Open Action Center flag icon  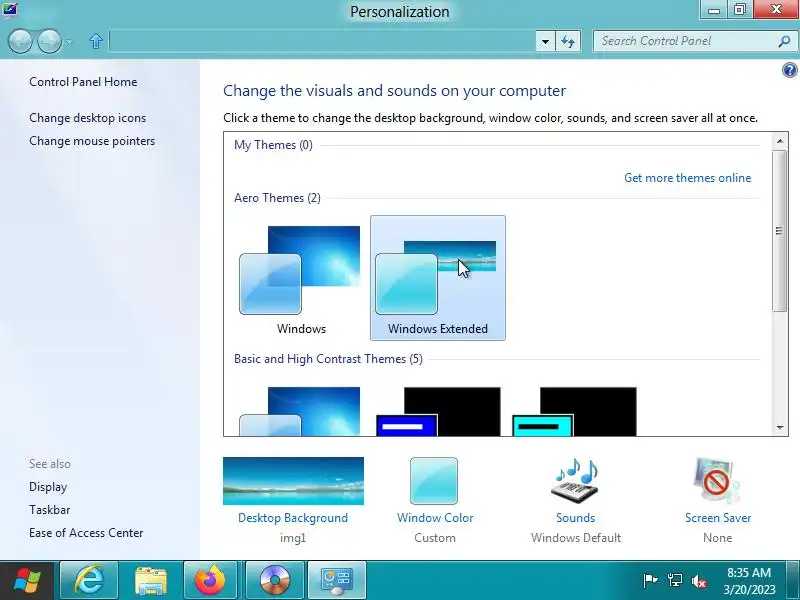(x=650, y=581)
